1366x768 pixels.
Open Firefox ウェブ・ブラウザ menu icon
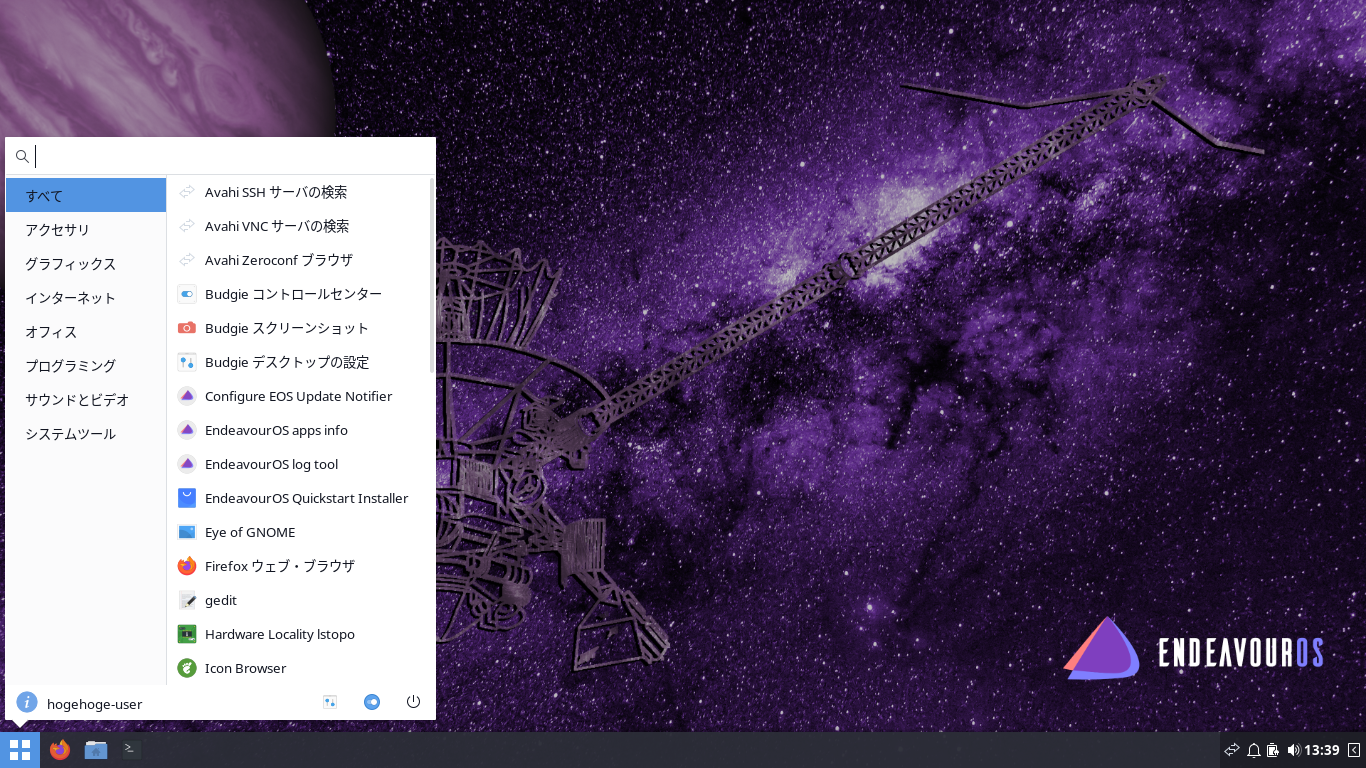point(187,566)
